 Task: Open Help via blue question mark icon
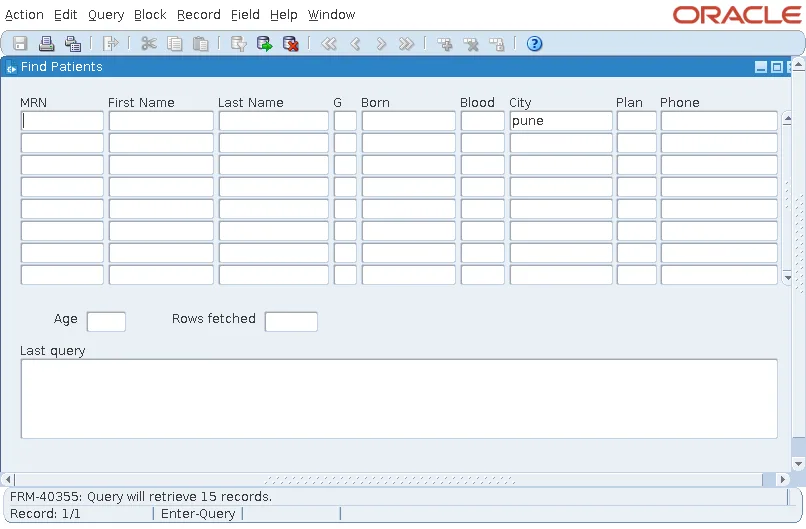point(535,44)
